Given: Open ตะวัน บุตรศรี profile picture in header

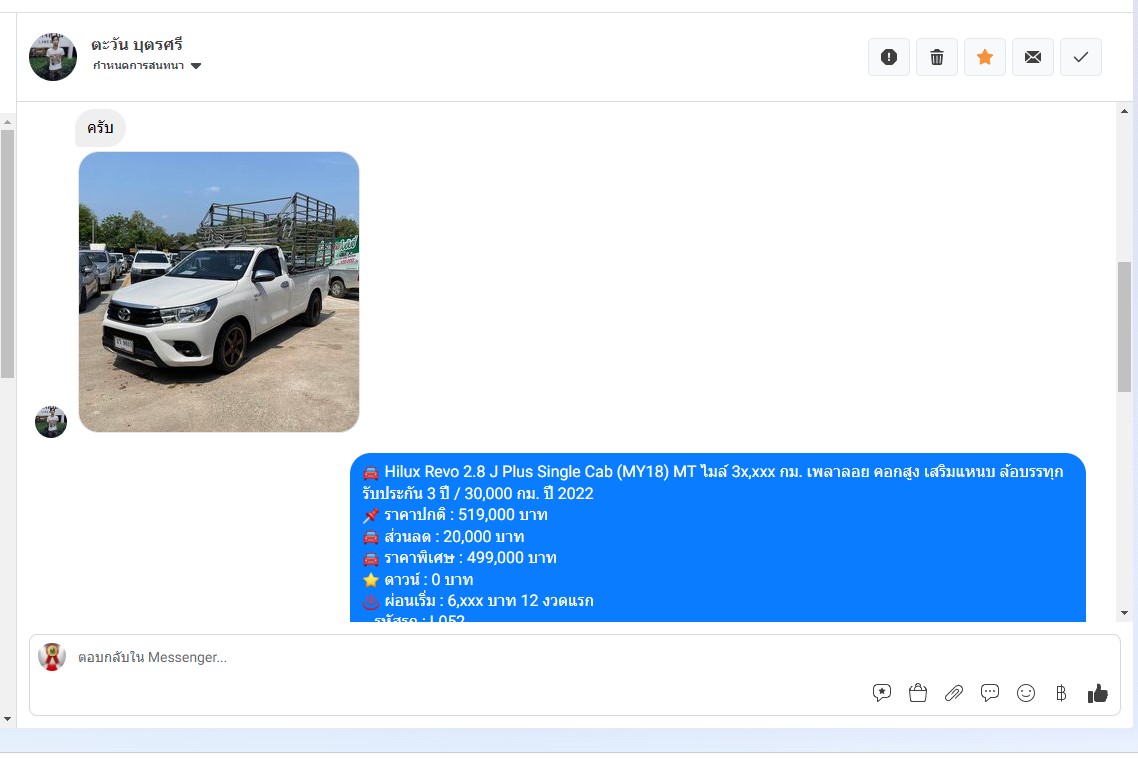Looking at the screenshot, I should point(53,57).
